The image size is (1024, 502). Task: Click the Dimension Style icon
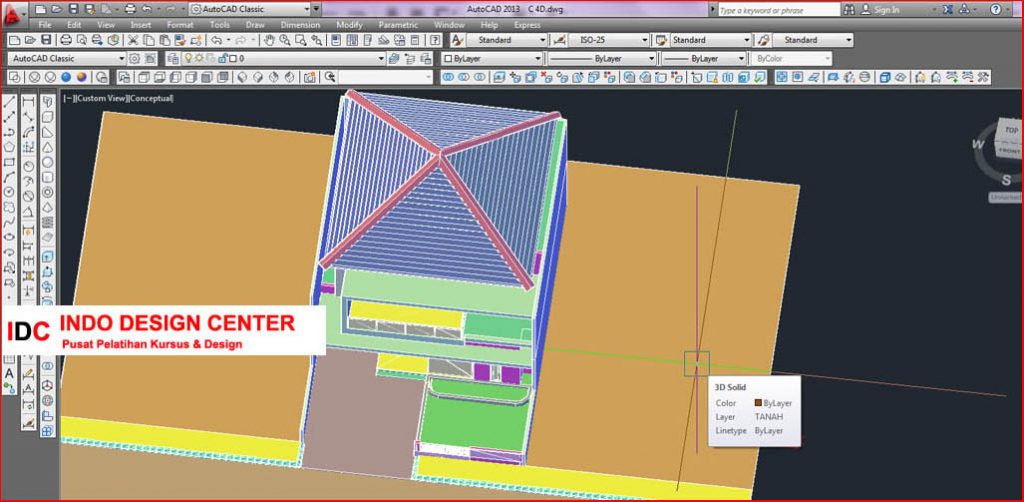pyautogui.click(x=559, y=40)
